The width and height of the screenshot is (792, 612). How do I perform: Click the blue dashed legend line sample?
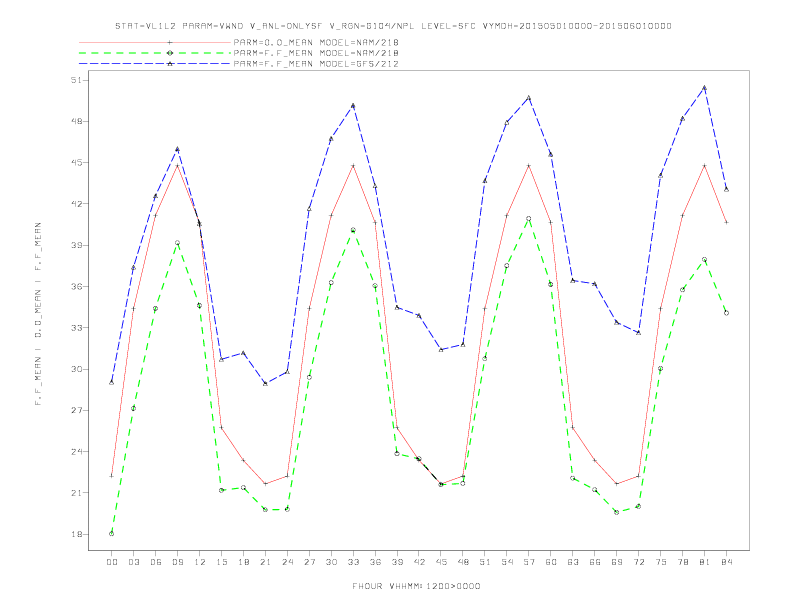pos(155,64)
